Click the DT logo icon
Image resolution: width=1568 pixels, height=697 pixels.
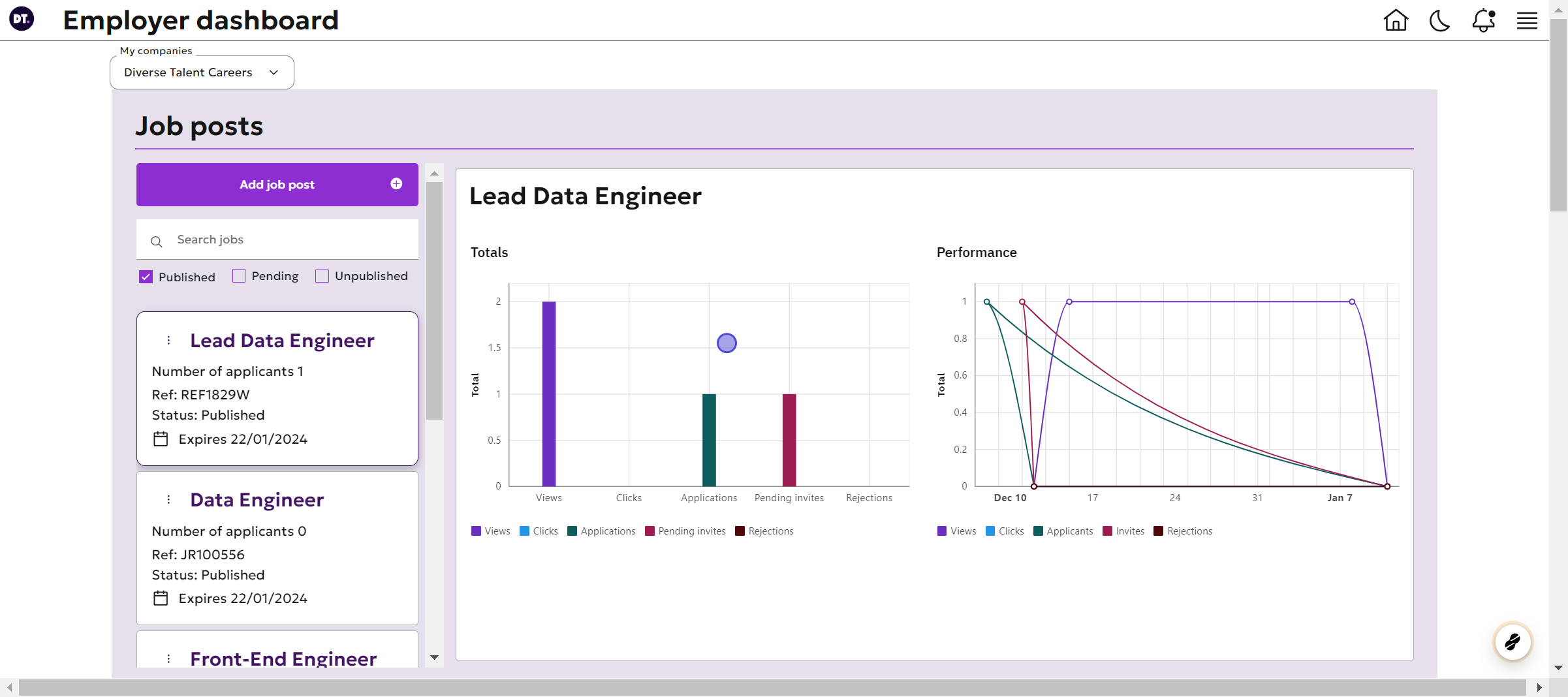(22, 19)
